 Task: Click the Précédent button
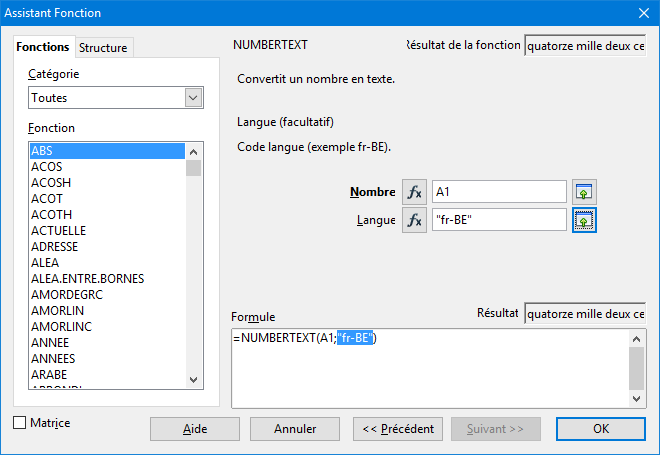pyautogui.click(x=398, y=429)
